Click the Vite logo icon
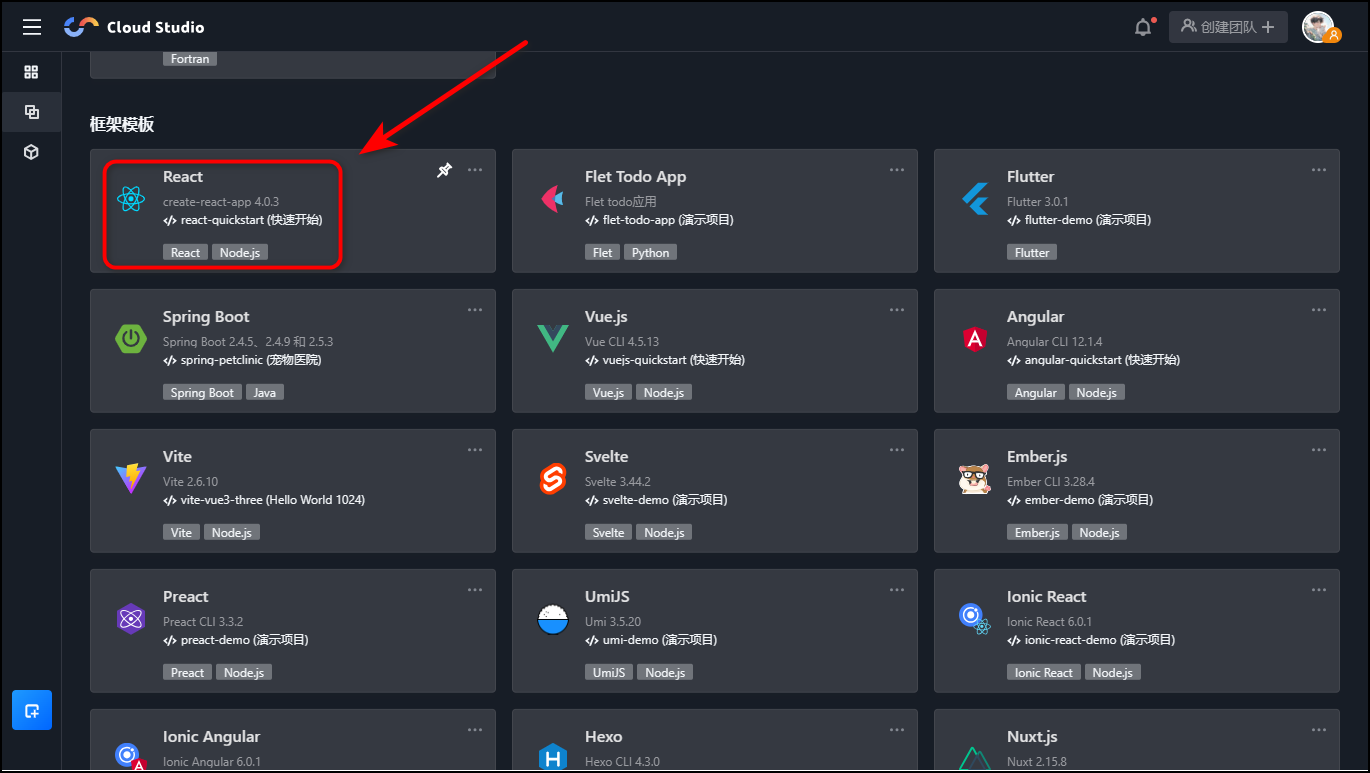 [x=131, y=479]
